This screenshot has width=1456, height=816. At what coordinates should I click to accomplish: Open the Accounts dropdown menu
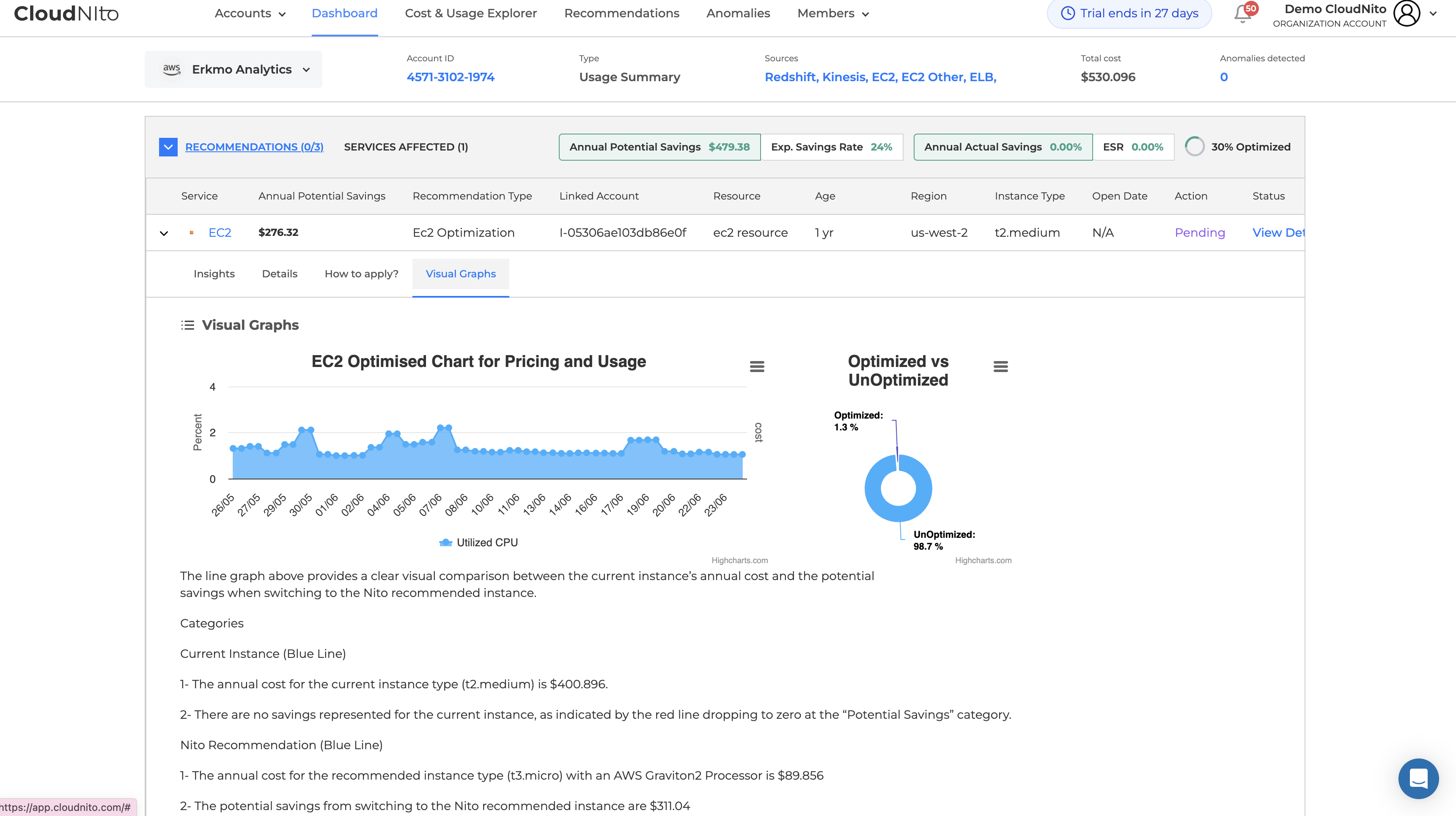[250, 14]
